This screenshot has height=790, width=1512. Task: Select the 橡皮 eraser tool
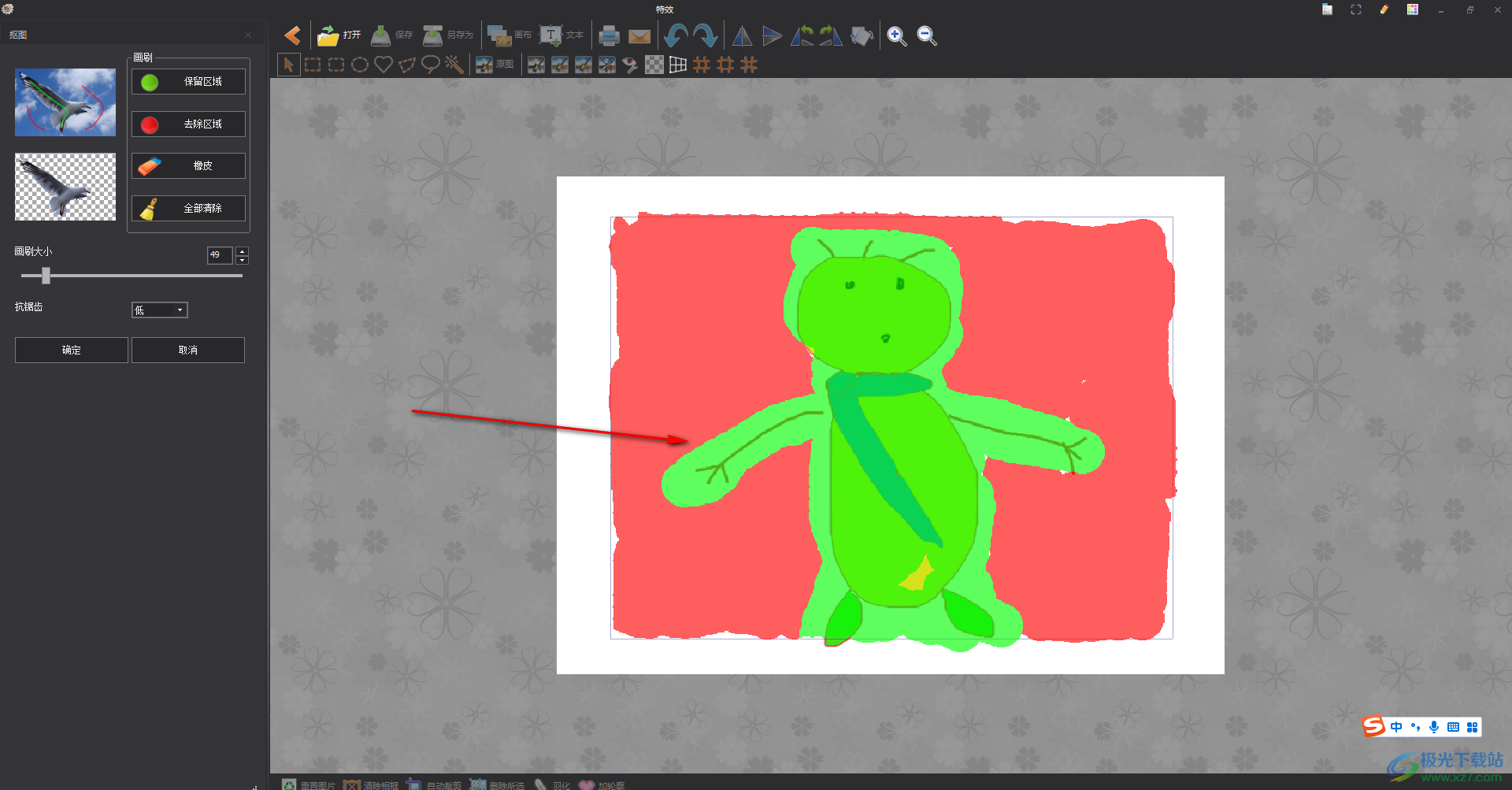[188, 166]
